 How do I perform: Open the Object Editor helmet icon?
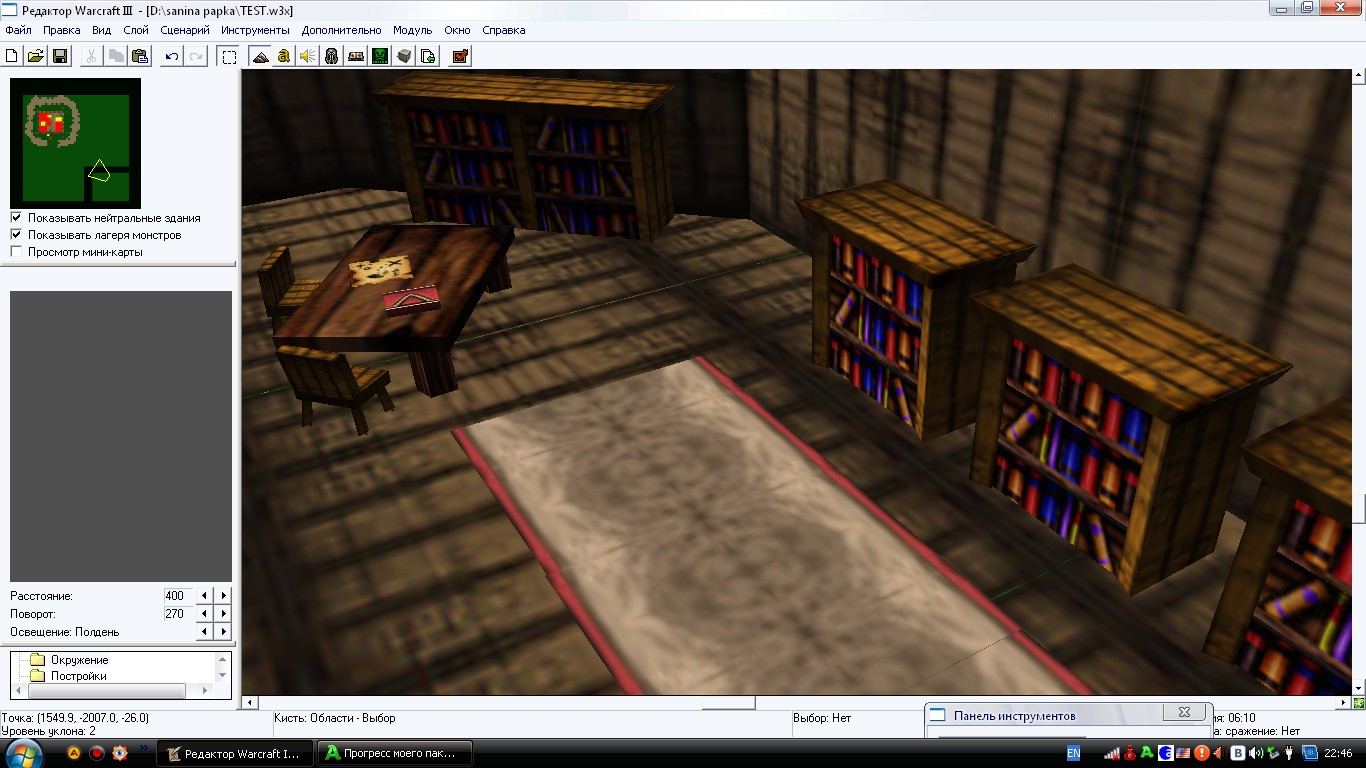pos(332,56)
